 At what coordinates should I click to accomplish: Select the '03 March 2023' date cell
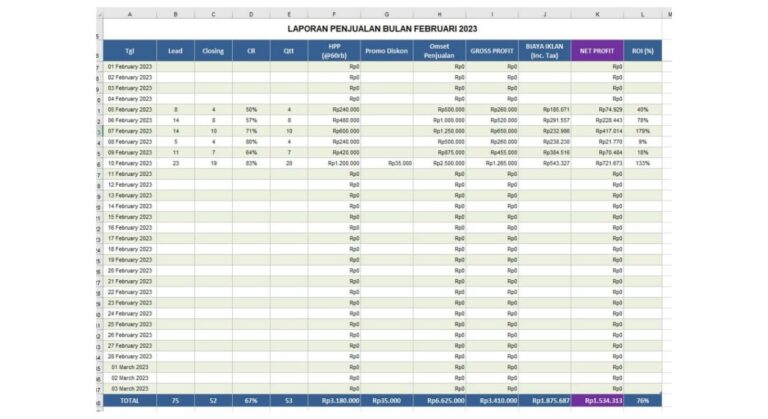pyautogui.click(x=129, y=388)
